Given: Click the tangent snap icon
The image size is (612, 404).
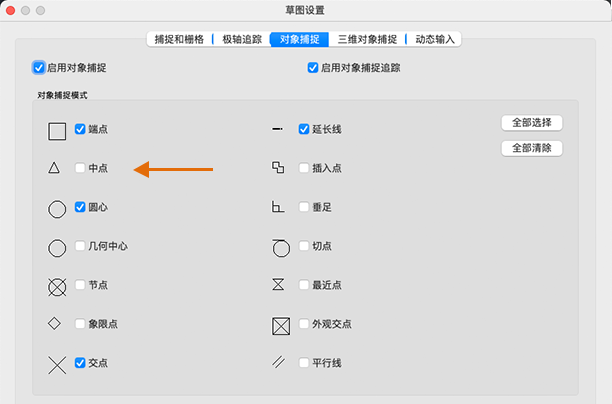Looking at the screenshot, I should pos(281,248).
